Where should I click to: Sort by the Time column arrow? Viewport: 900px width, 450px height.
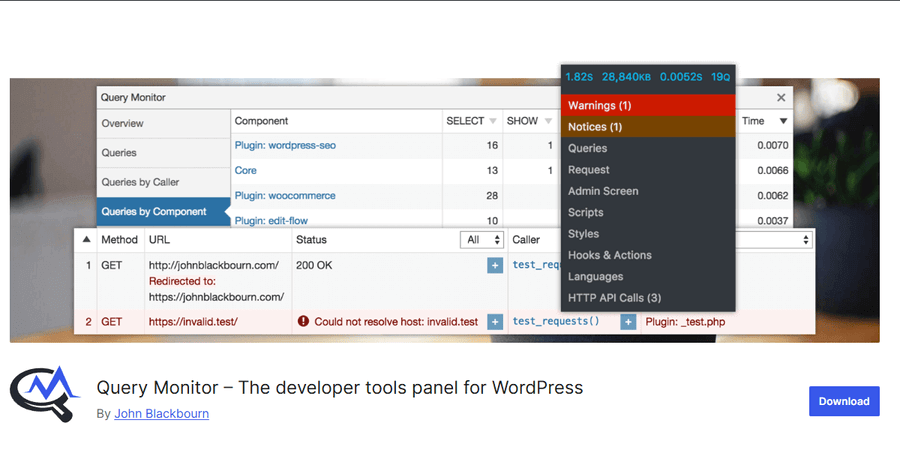point(783,121)
